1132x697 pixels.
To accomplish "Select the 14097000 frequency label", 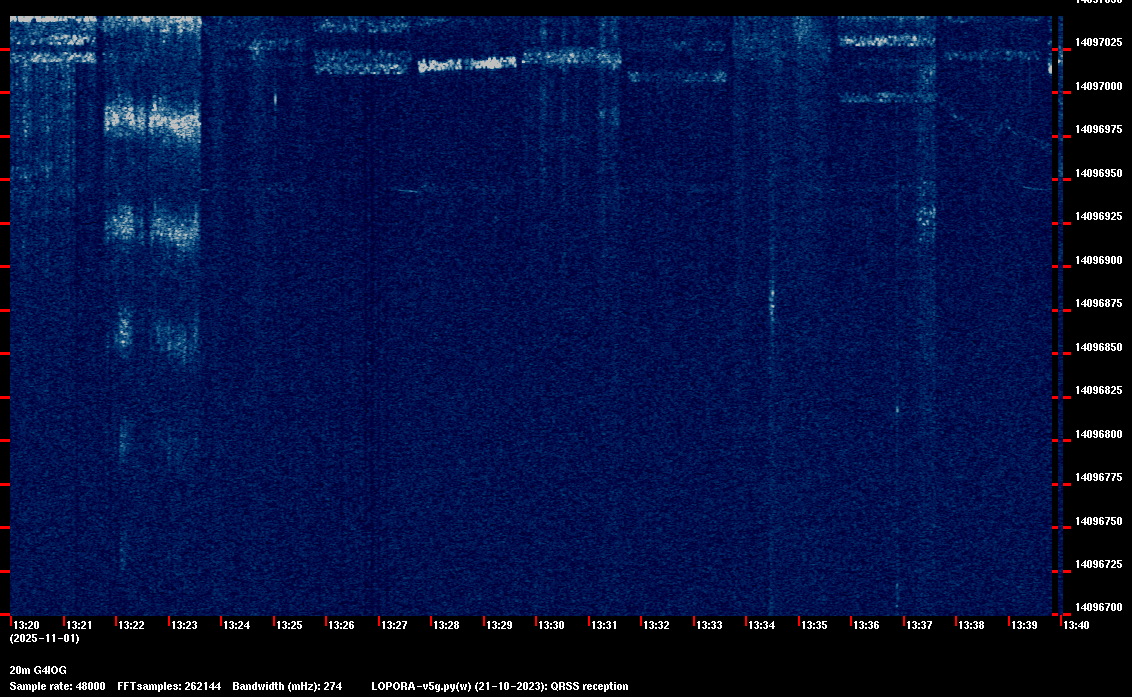I will point(1099,86).
